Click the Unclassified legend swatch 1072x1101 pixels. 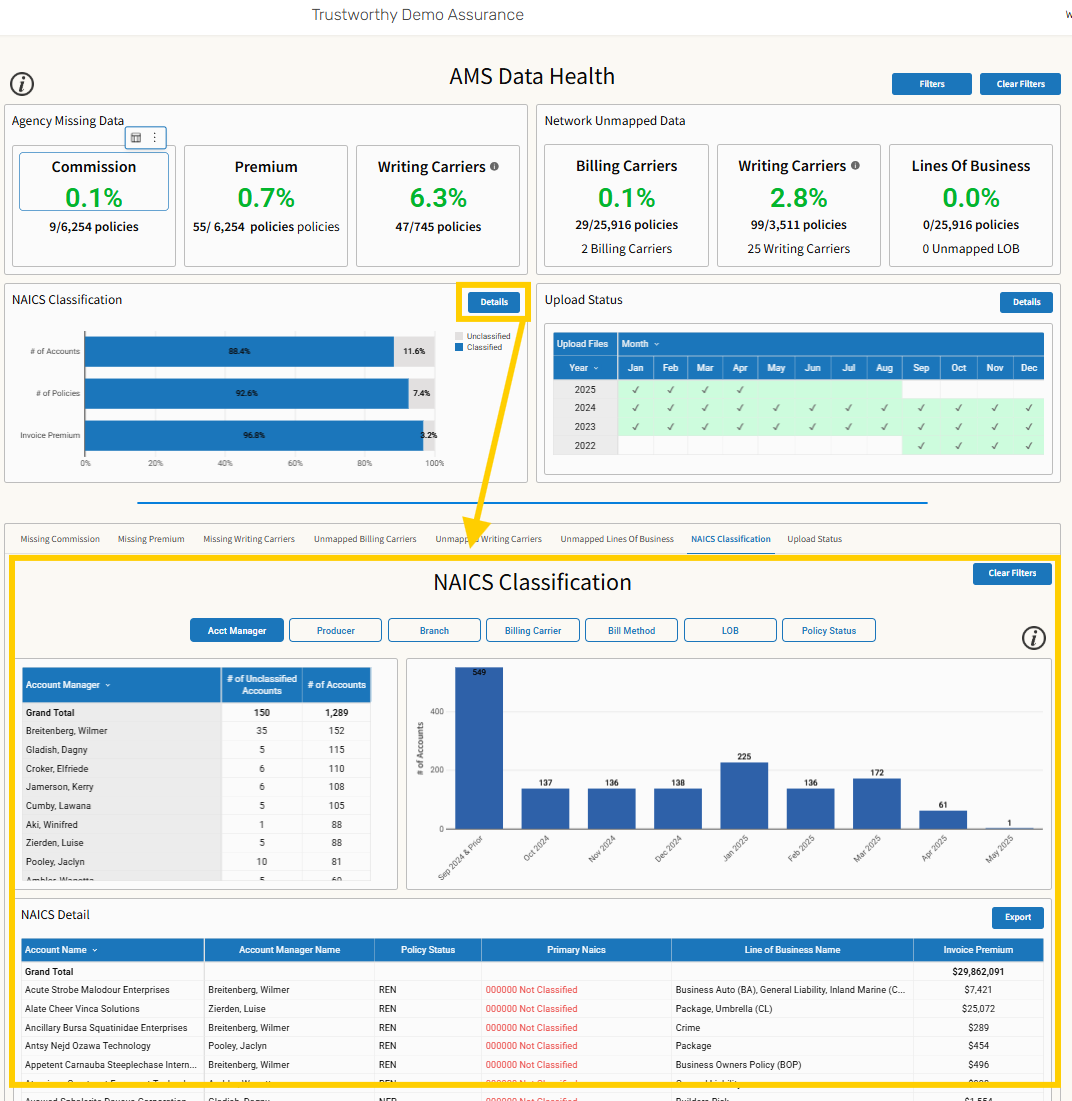459,336
